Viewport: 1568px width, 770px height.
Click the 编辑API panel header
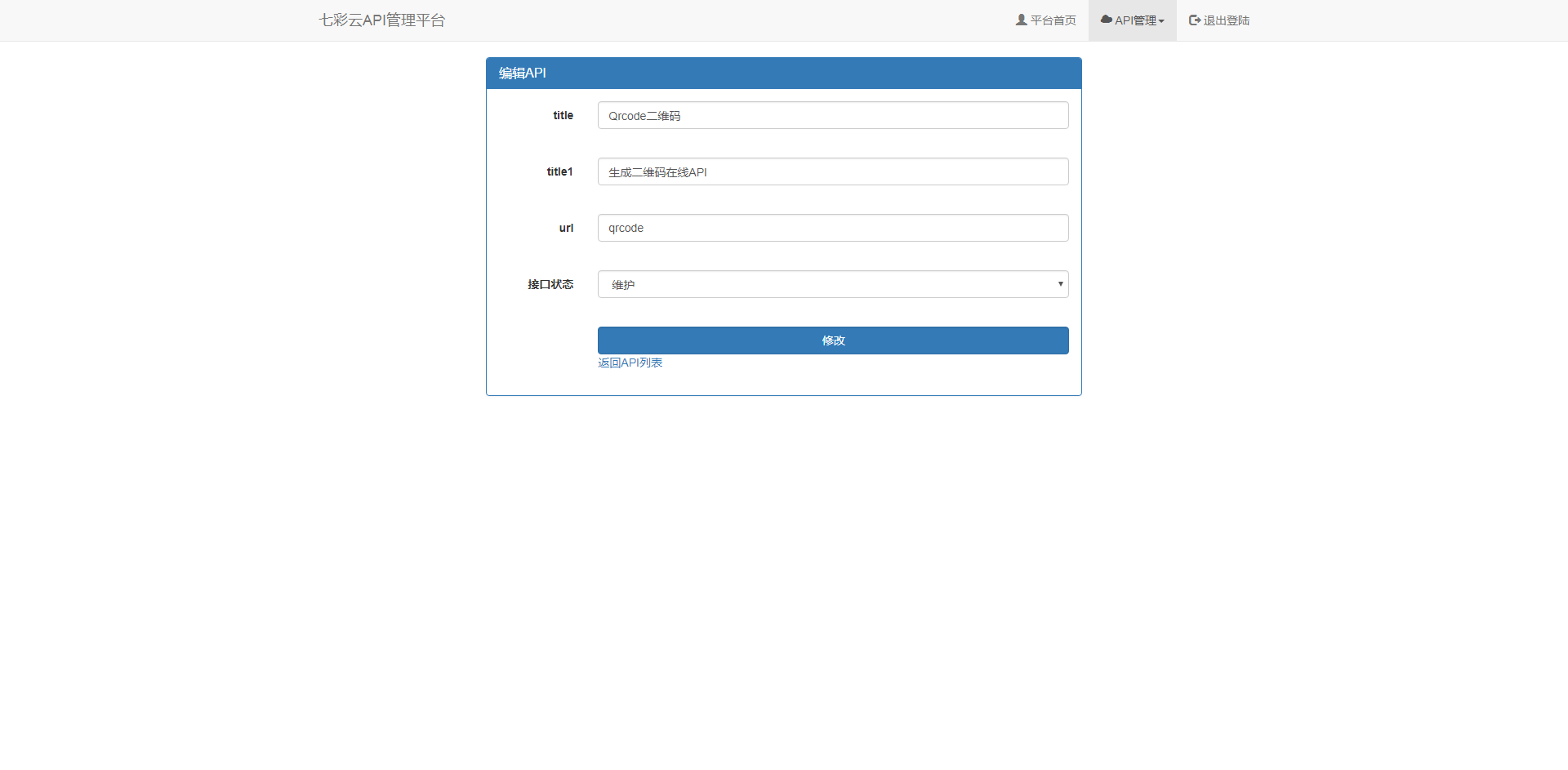coord(522,73)
